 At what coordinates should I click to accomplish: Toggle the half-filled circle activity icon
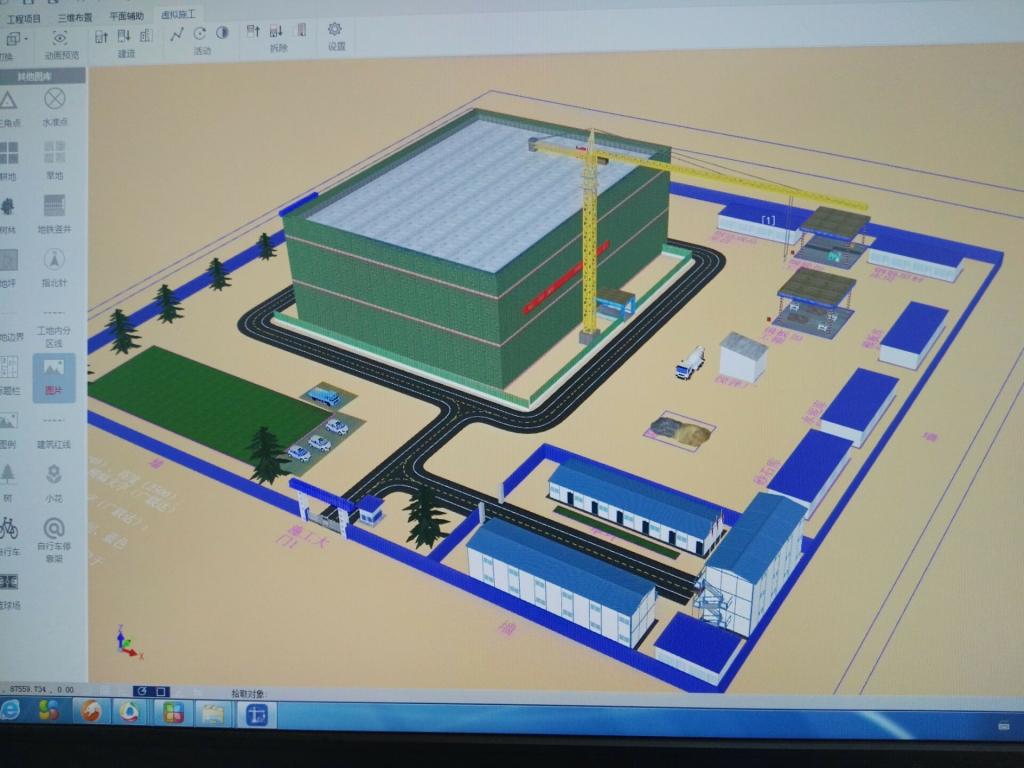click(x=222, y=33)
